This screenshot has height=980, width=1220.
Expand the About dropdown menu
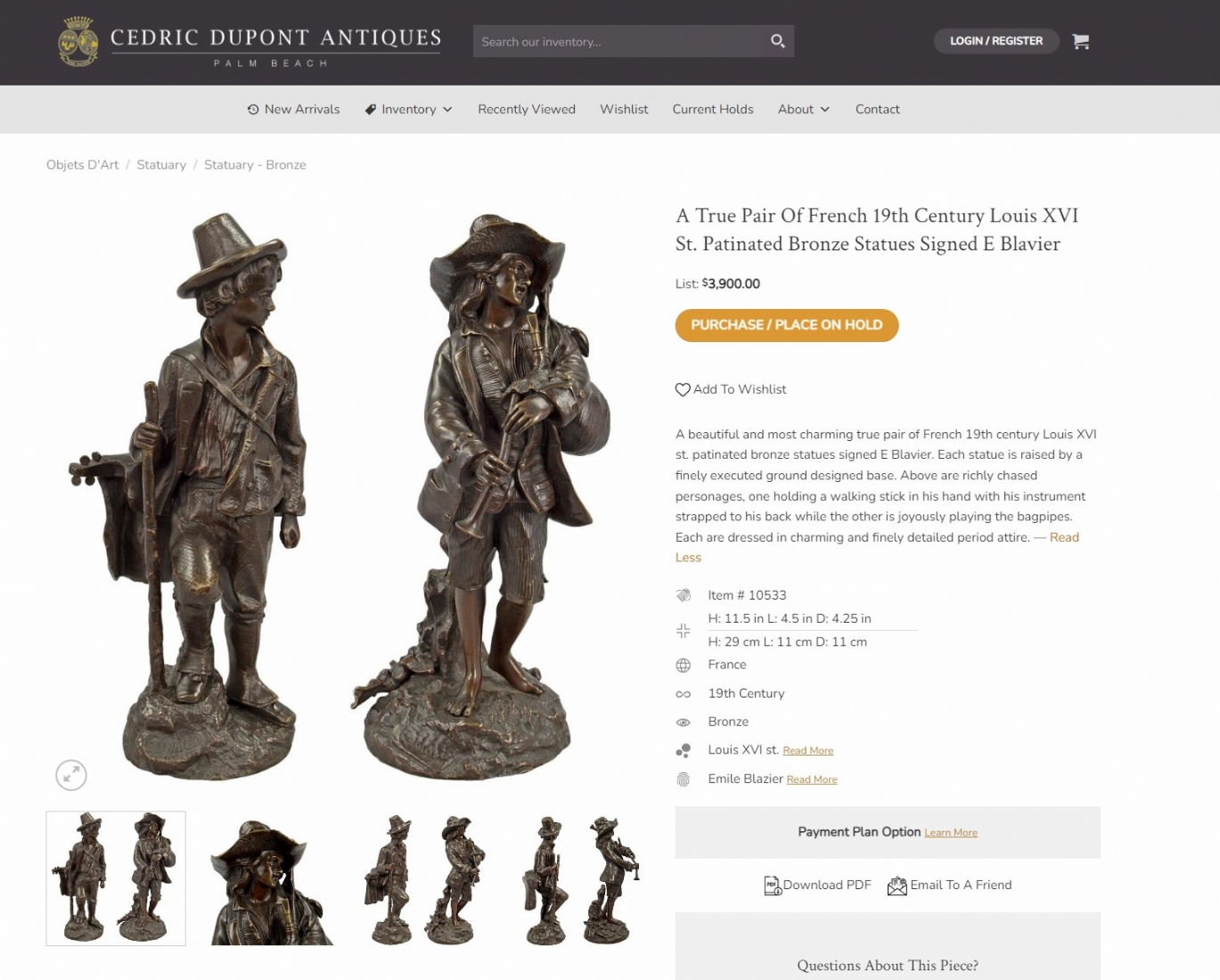coord(804,110)
